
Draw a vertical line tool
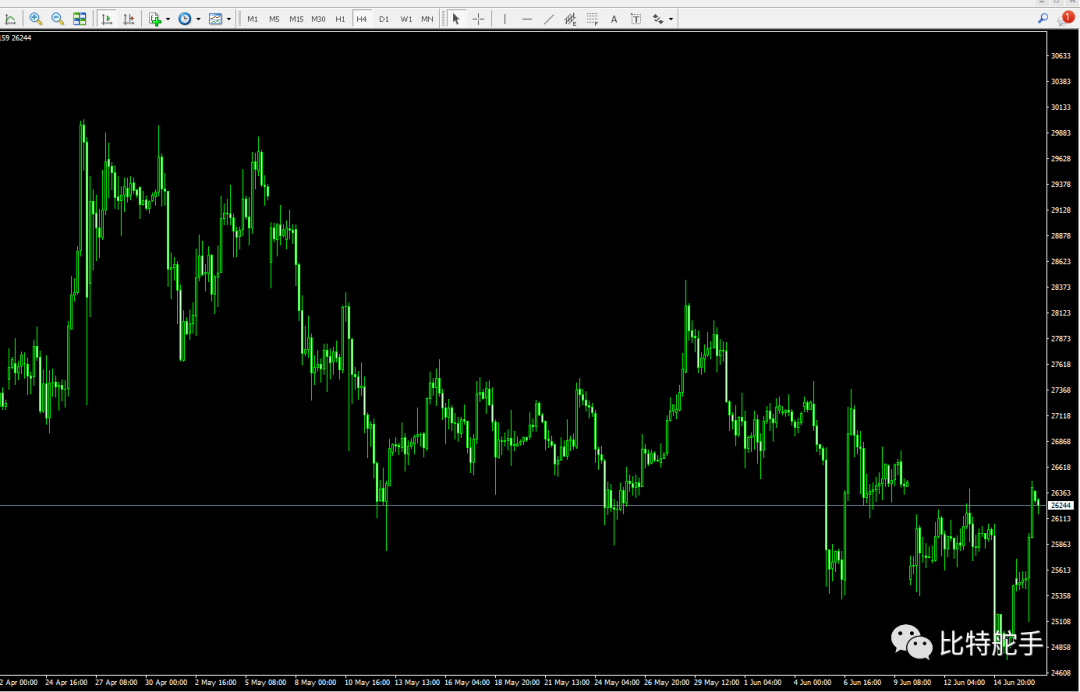pyautogui.click(x=505, y=19)
